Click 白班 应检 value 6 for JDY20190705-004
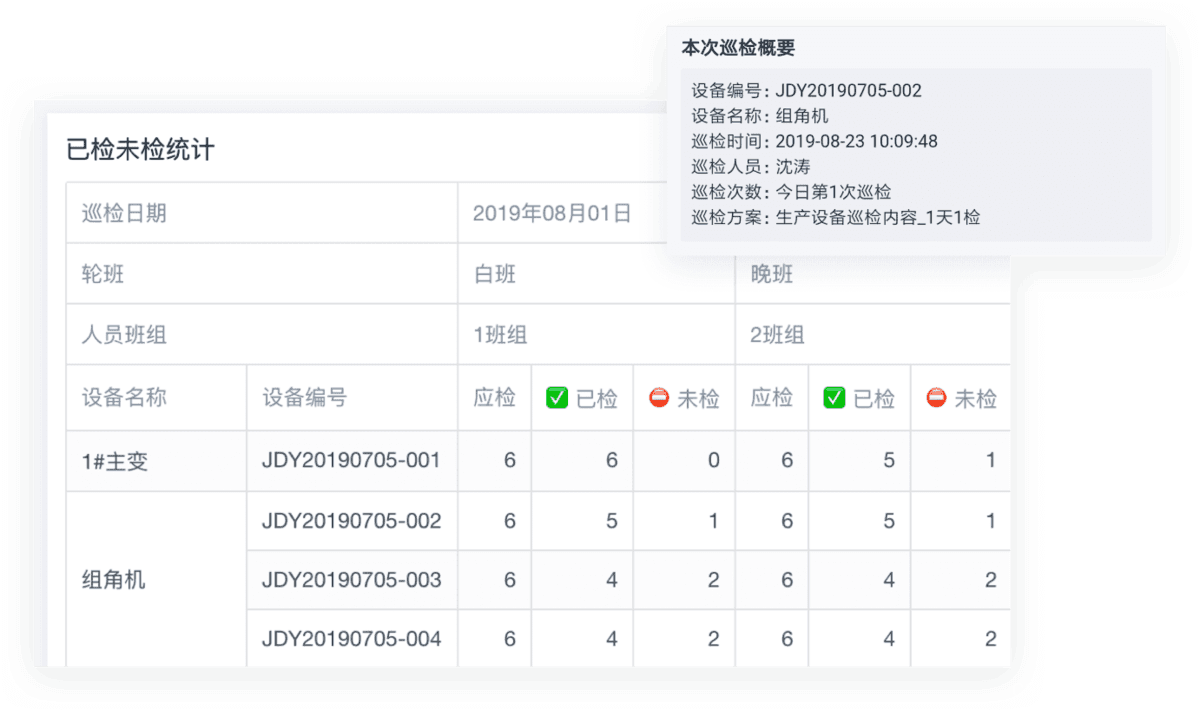 point(510,638)
